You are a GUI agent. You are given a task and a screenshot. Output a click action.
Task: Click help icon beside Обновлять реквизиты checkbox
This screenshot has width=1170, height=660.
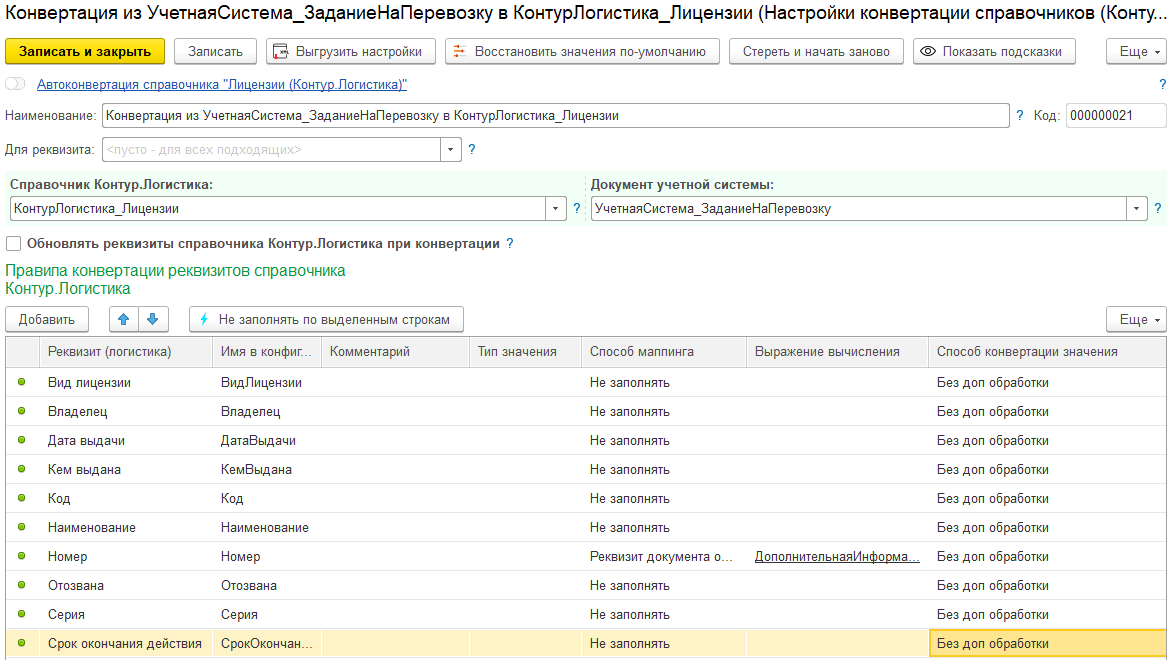[510, 243]
